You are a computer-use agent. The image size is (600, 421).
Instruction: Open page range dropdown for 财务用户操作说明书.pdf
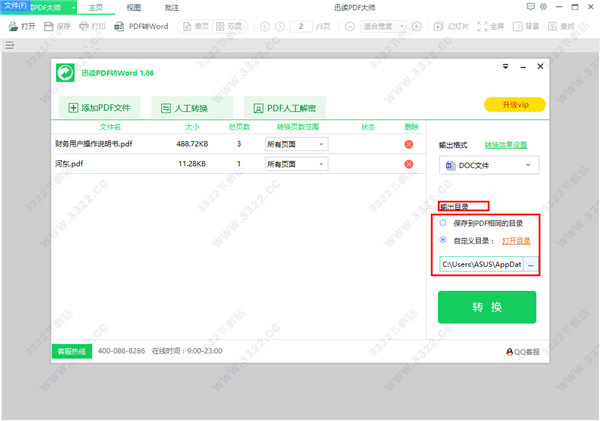tap(297, 144)
